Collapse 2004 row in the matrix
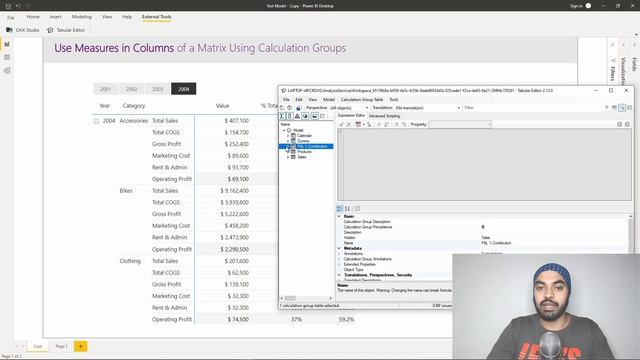Image resolution: width=640 pixels, height=360 pixels. (96, 121)
